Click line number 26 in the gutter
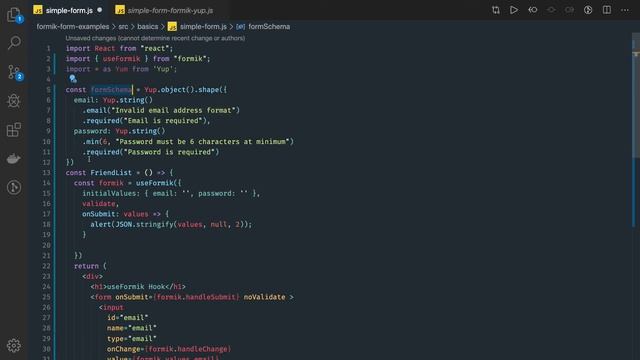Screen dimensions: 640x360 tap(47, 307)
